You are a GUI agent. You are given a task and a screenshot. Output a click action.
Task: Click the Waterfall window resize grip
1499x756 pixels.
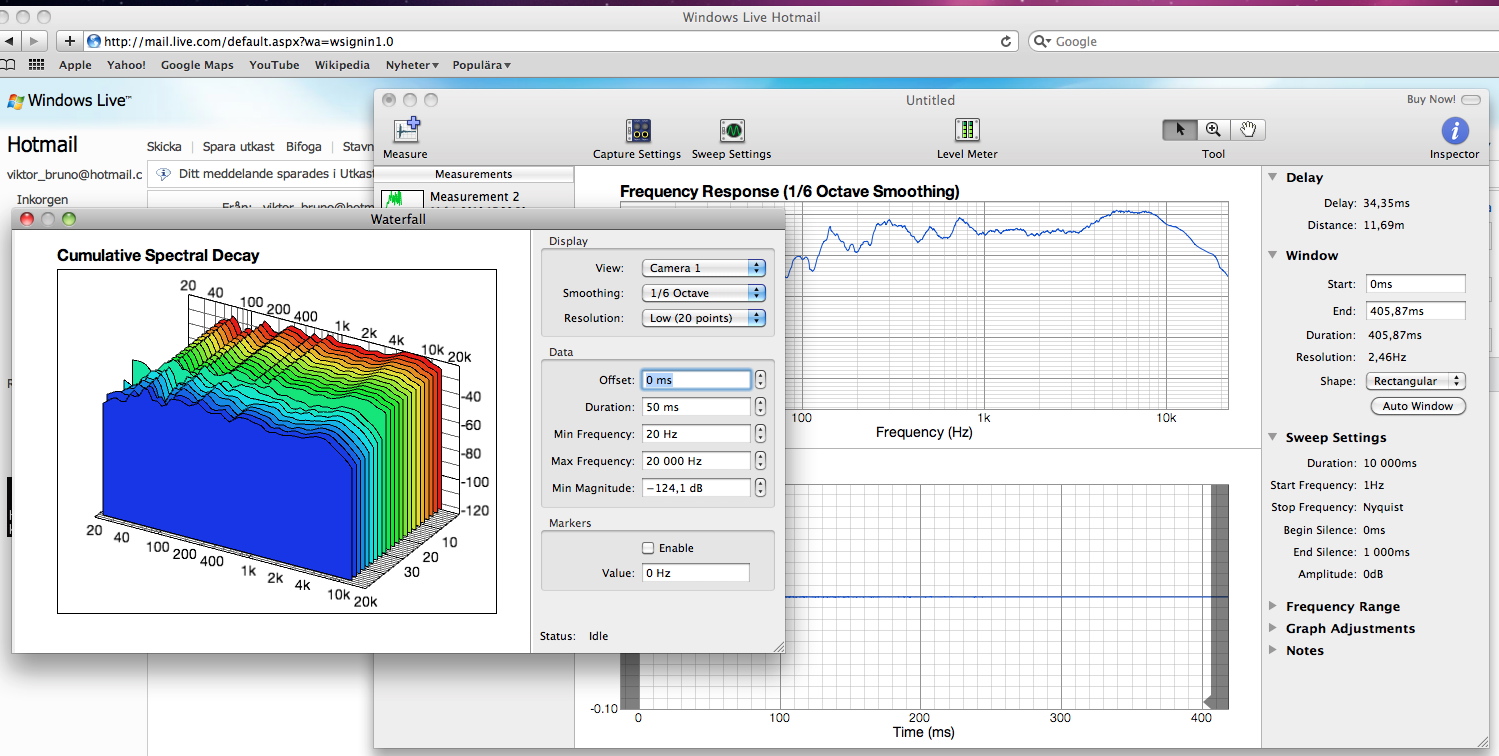(778, 647)
